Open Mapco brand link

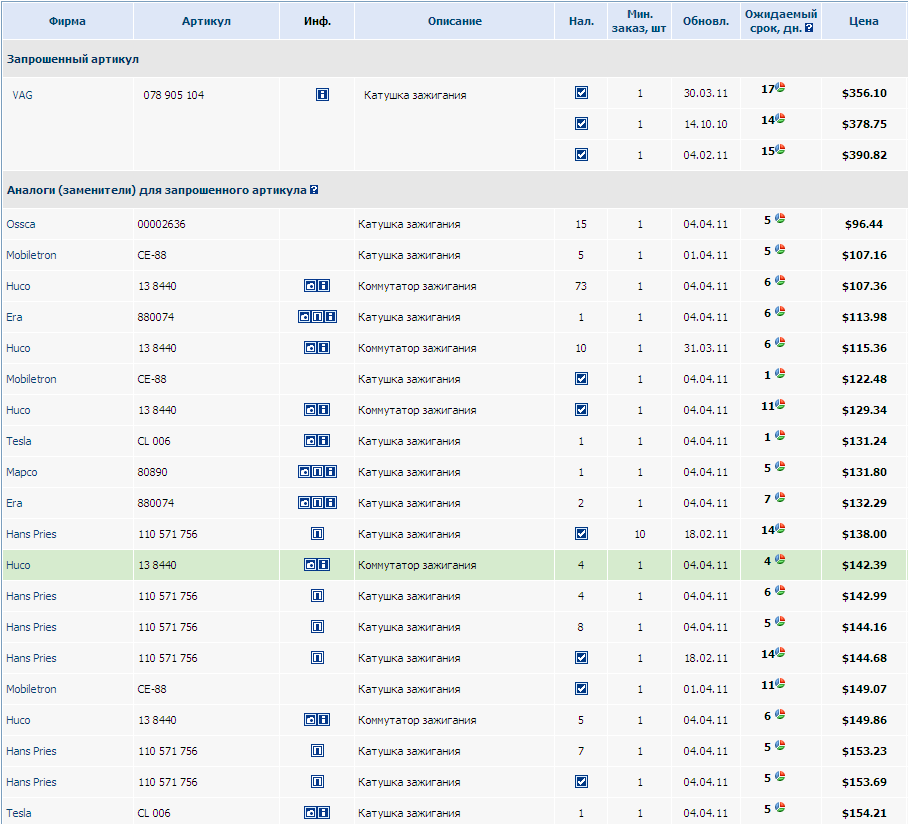pyautogui.click(x=22, y=472)
